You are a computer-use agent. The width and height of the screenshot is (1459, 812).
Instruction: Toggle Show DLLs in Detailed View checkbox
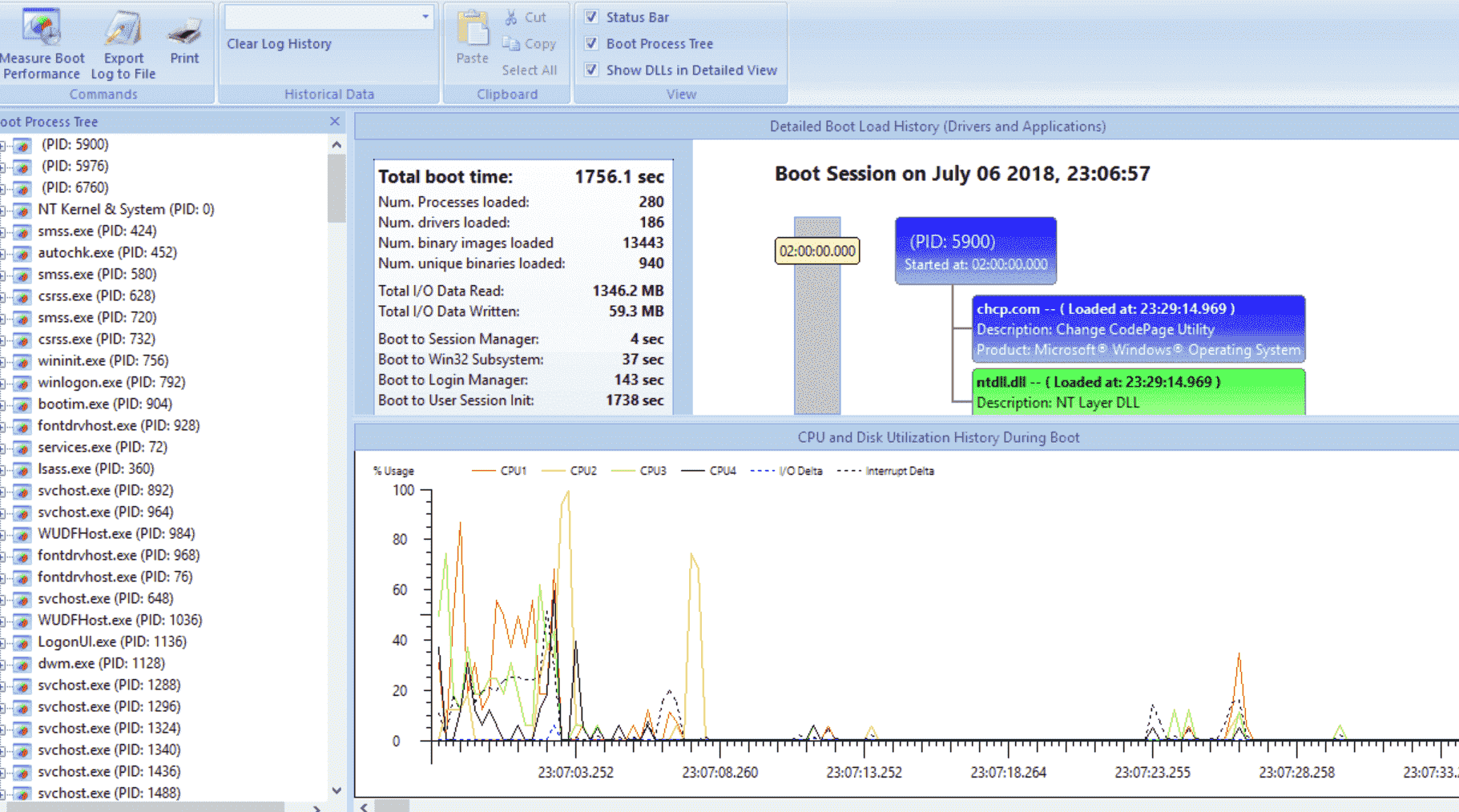pos(591,70)
